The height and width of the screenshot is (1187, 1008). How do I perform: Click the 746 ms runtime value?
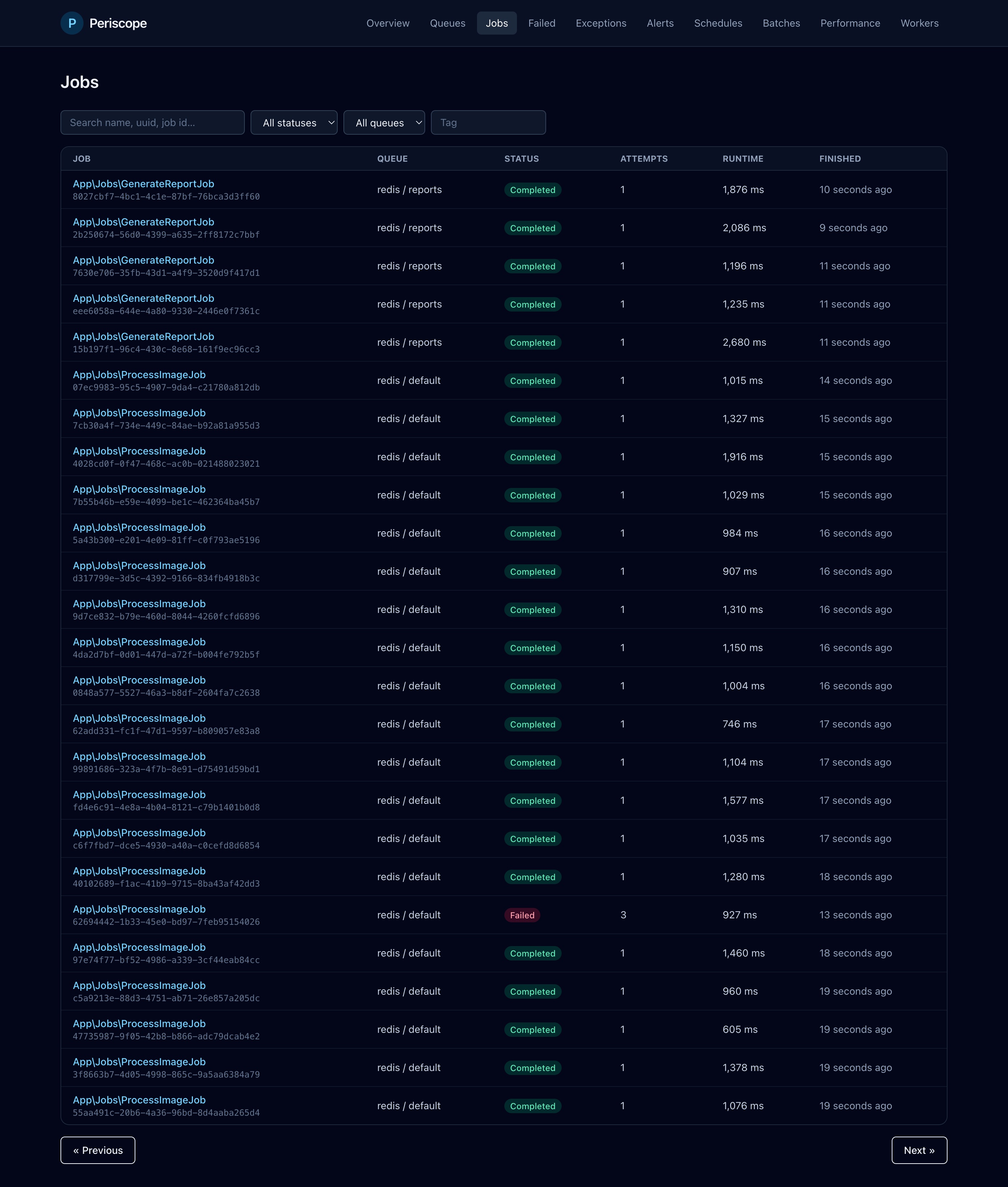tap(739, 724)
